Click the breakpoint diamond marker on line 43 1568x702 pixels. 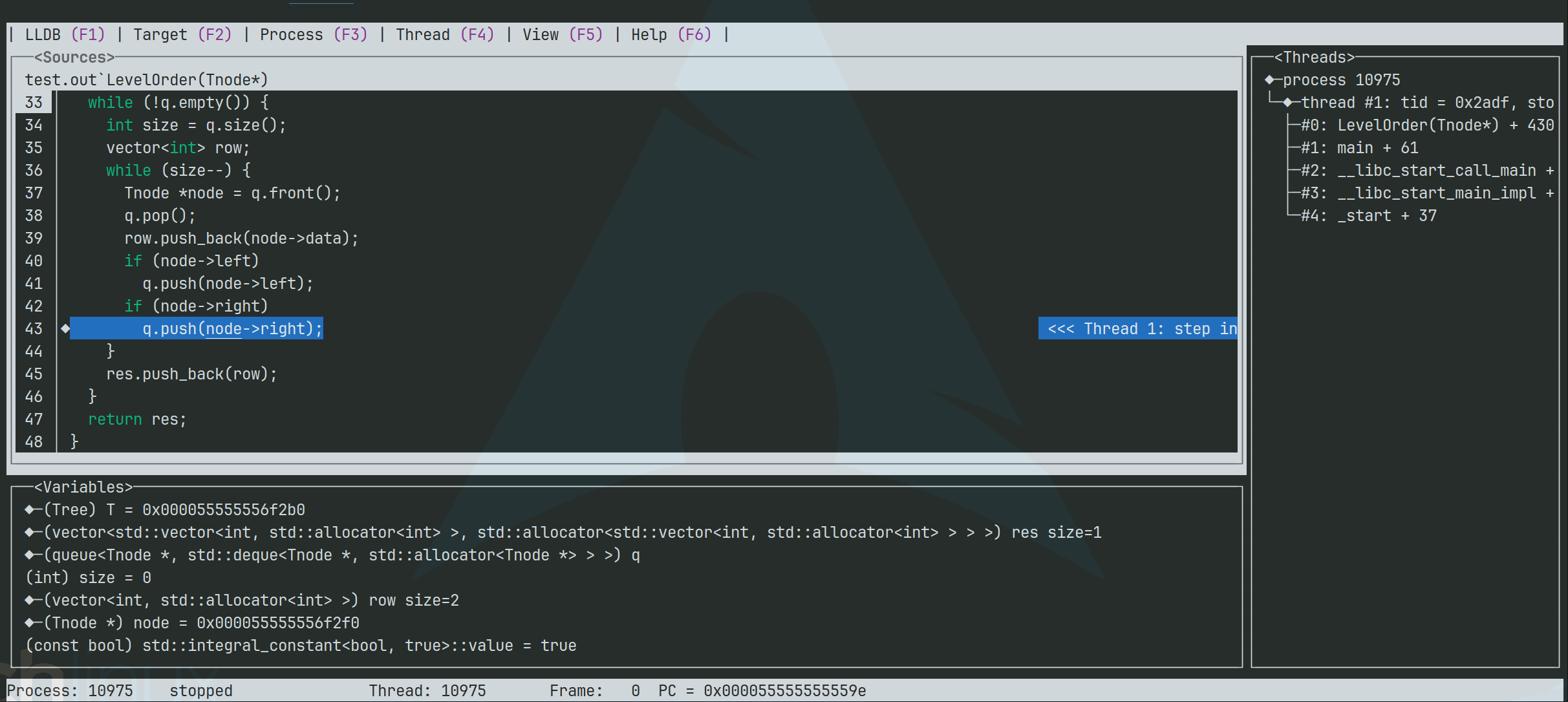[65, 328]
